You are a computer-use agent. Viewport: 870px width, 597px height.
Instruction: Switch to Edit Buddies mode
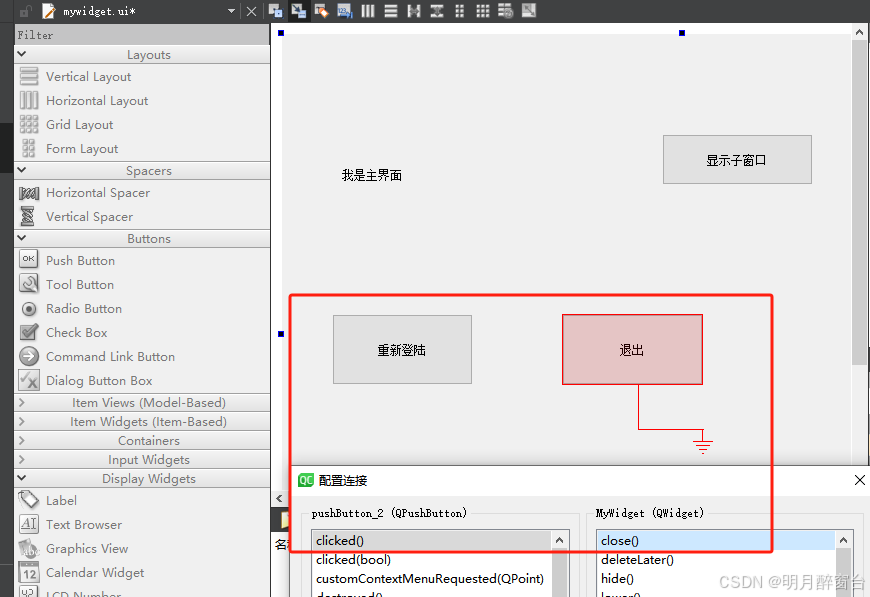coord(321,11)
